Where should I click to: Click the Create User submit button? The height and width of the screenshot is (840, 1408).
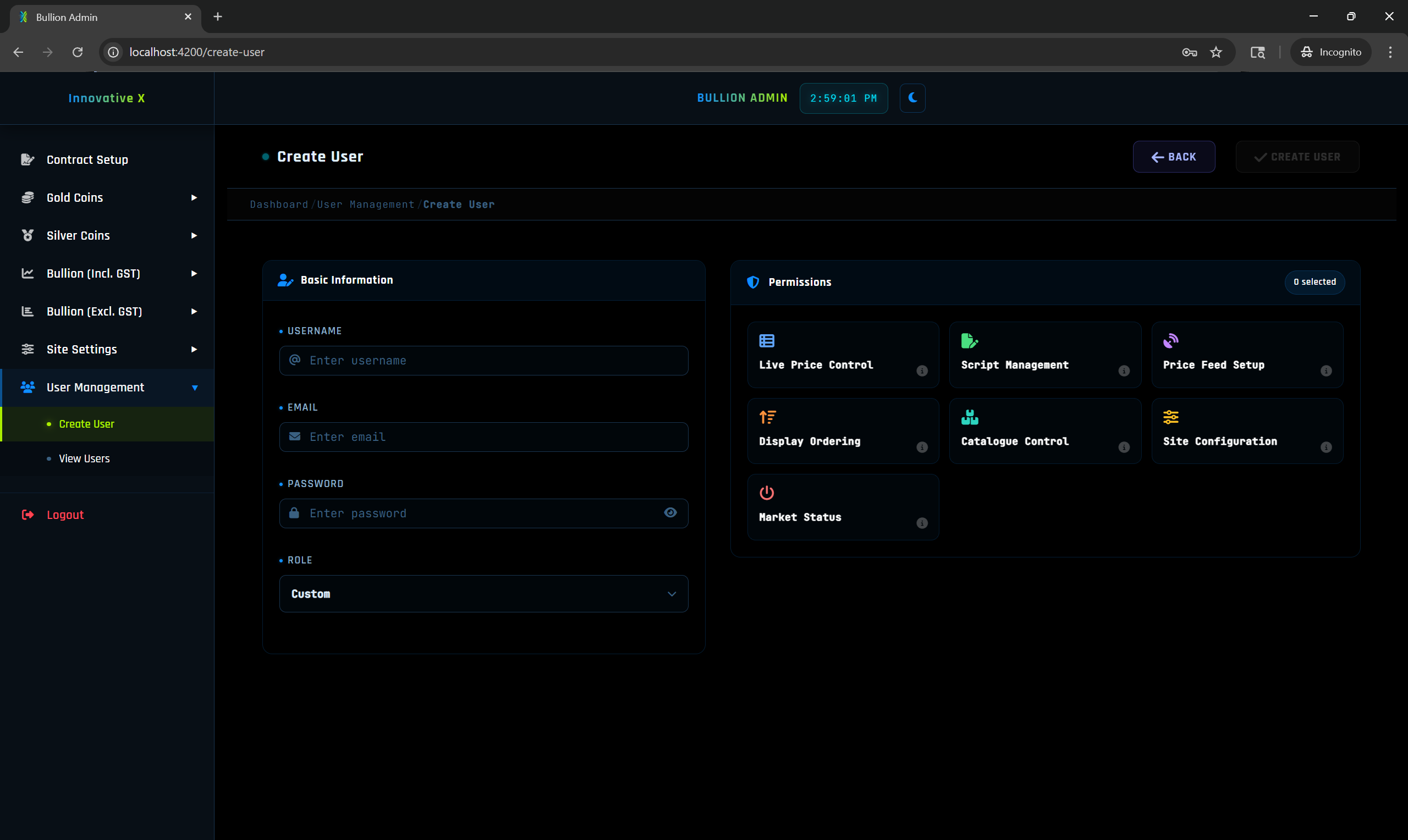coord(1297,157)
